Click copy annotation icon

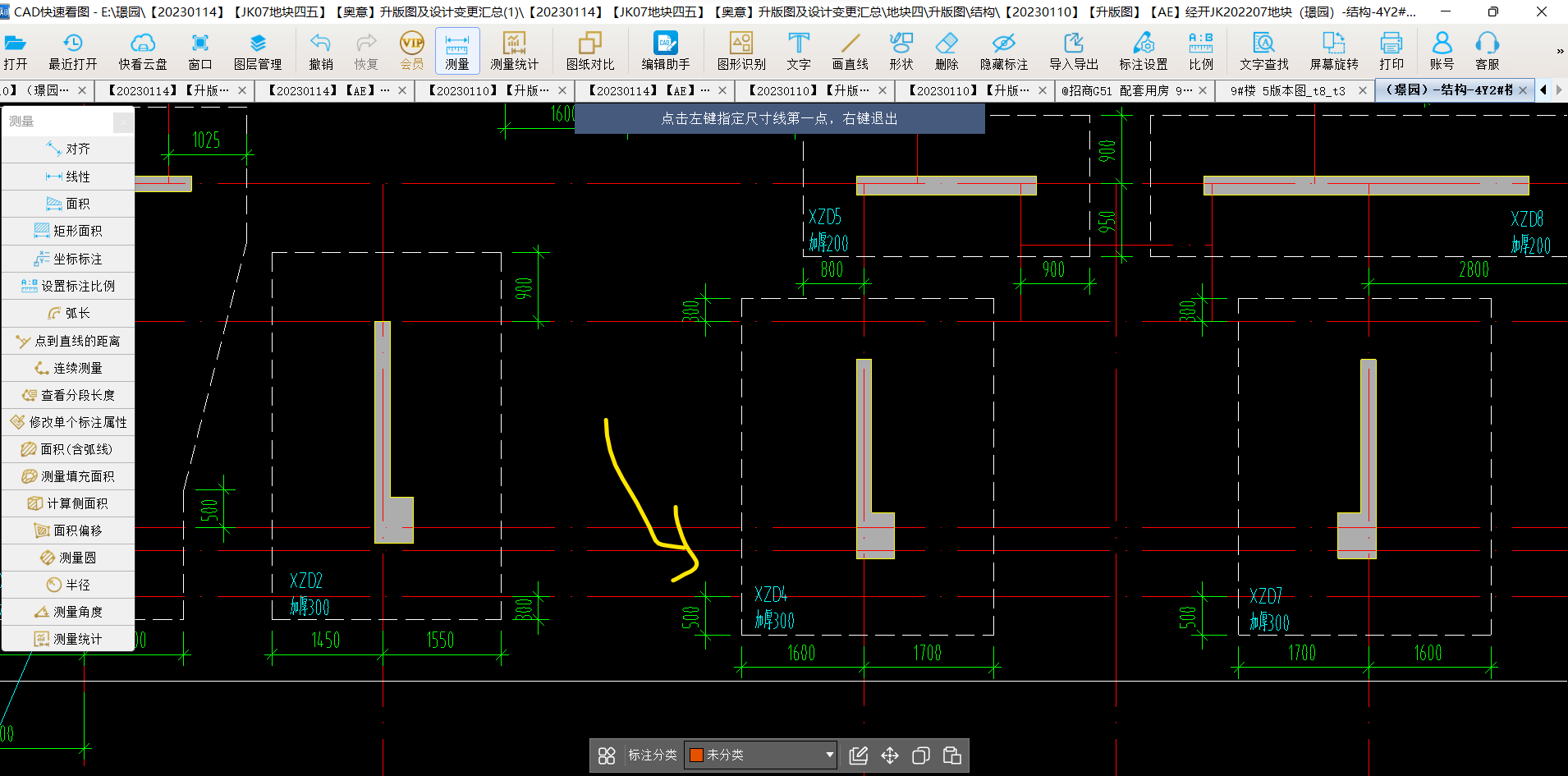[921, 755]
